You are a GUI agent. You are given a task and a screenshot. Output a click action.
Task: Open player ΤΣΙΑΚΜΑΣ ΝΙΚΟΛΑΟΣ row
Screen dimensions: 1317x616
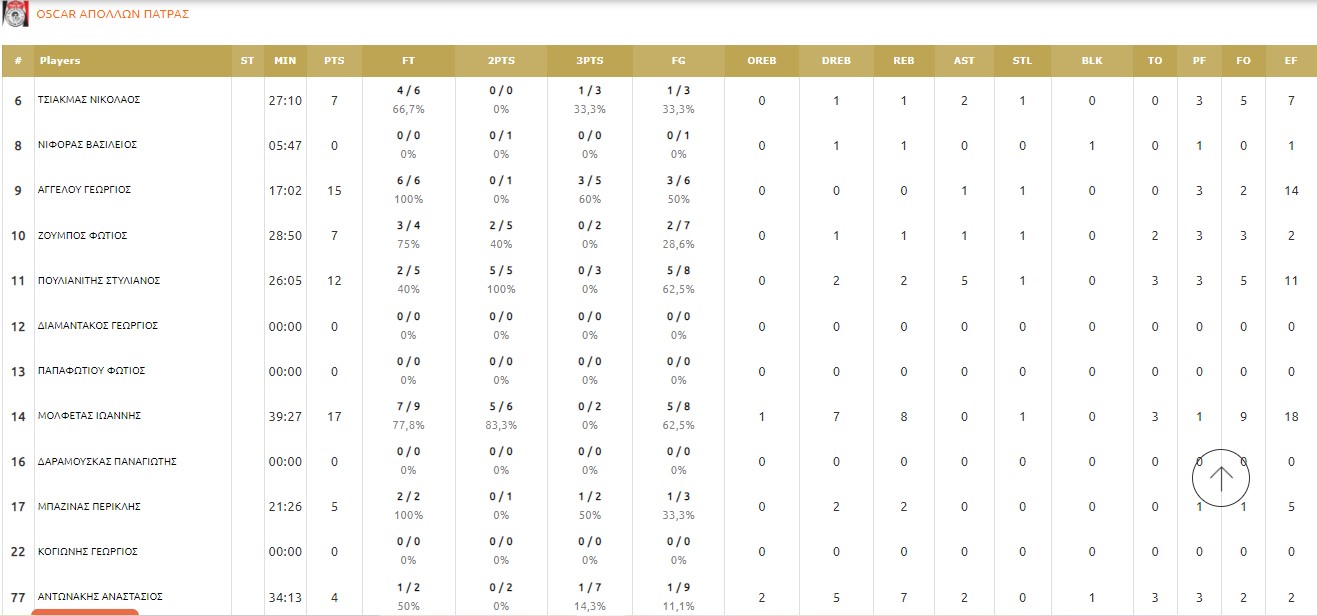(x=89, y=100)
